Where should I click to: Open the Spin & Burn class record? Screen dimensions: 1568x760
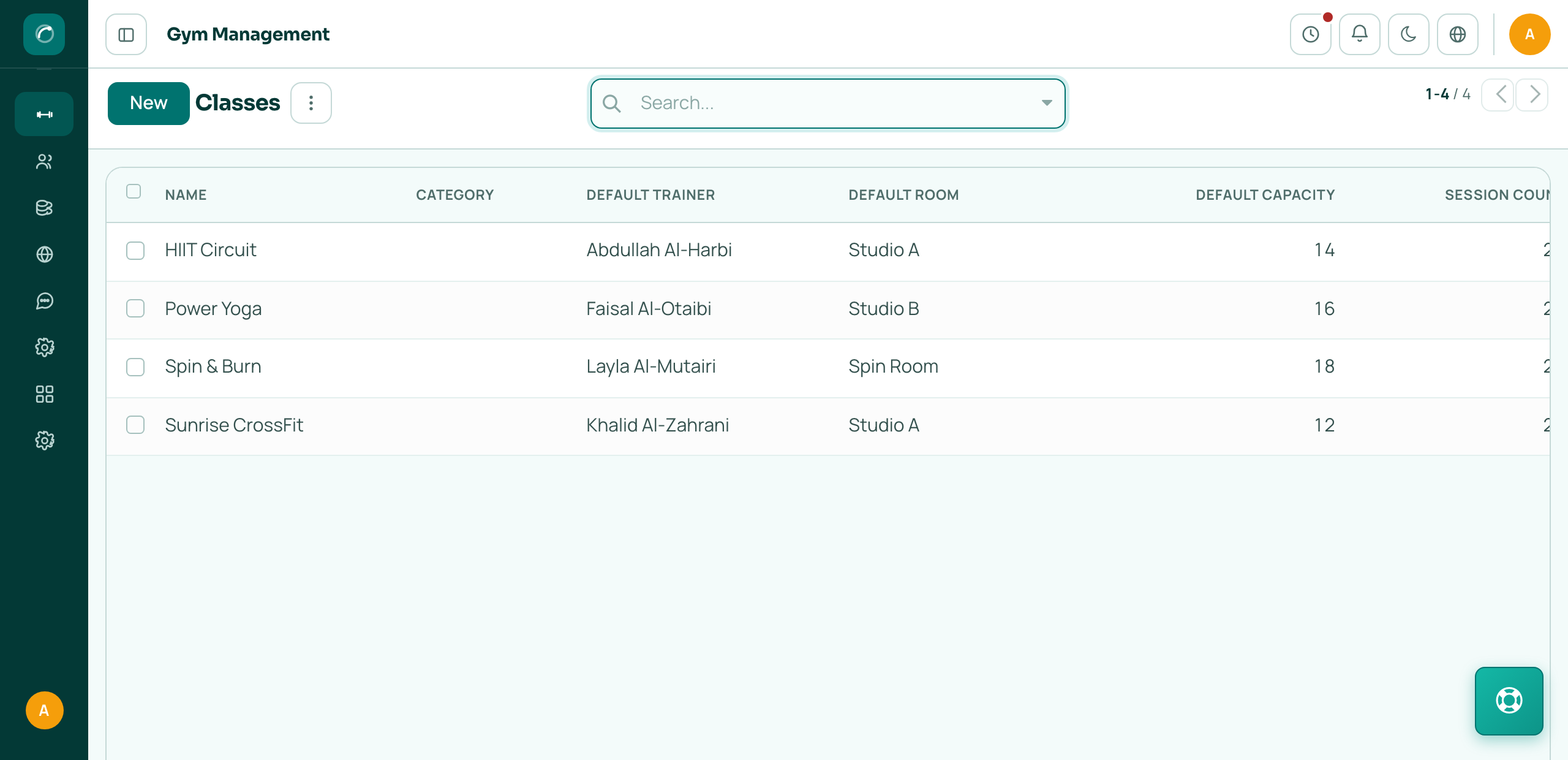tap(213, 367)
